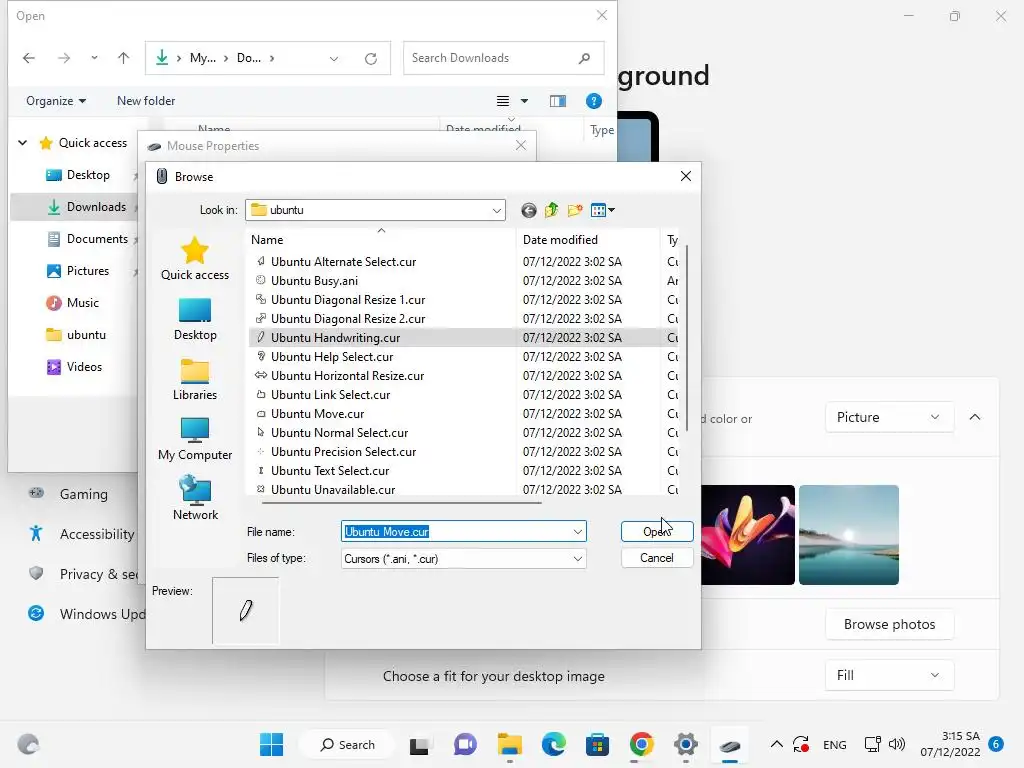Toggle preview pane in Open window
This screenshot has width=1024, height=768.
(x=558, y=101)
